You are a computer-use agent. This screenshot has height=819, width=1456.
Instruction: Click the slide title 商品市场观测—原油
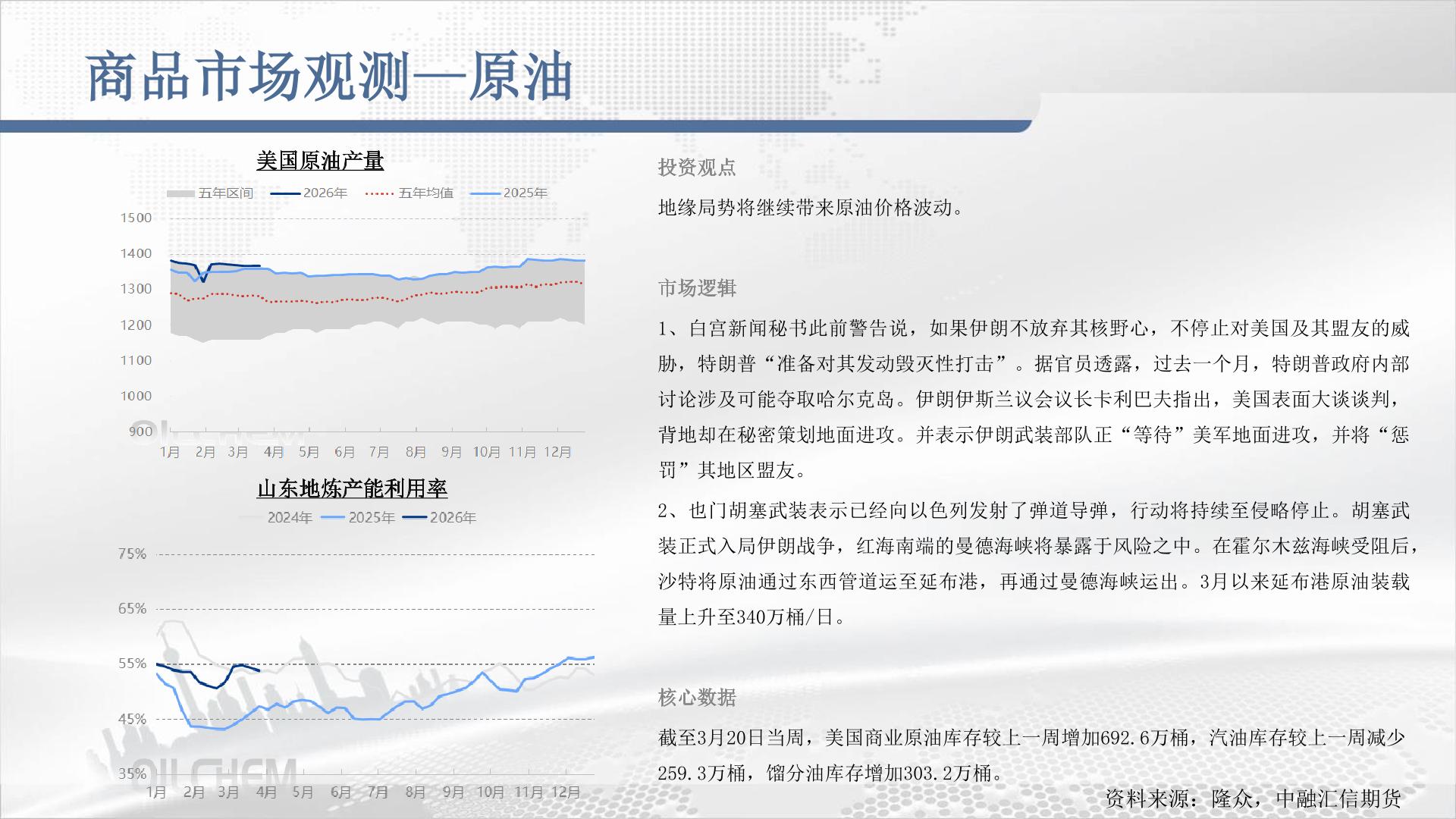[x=329, y=77]
